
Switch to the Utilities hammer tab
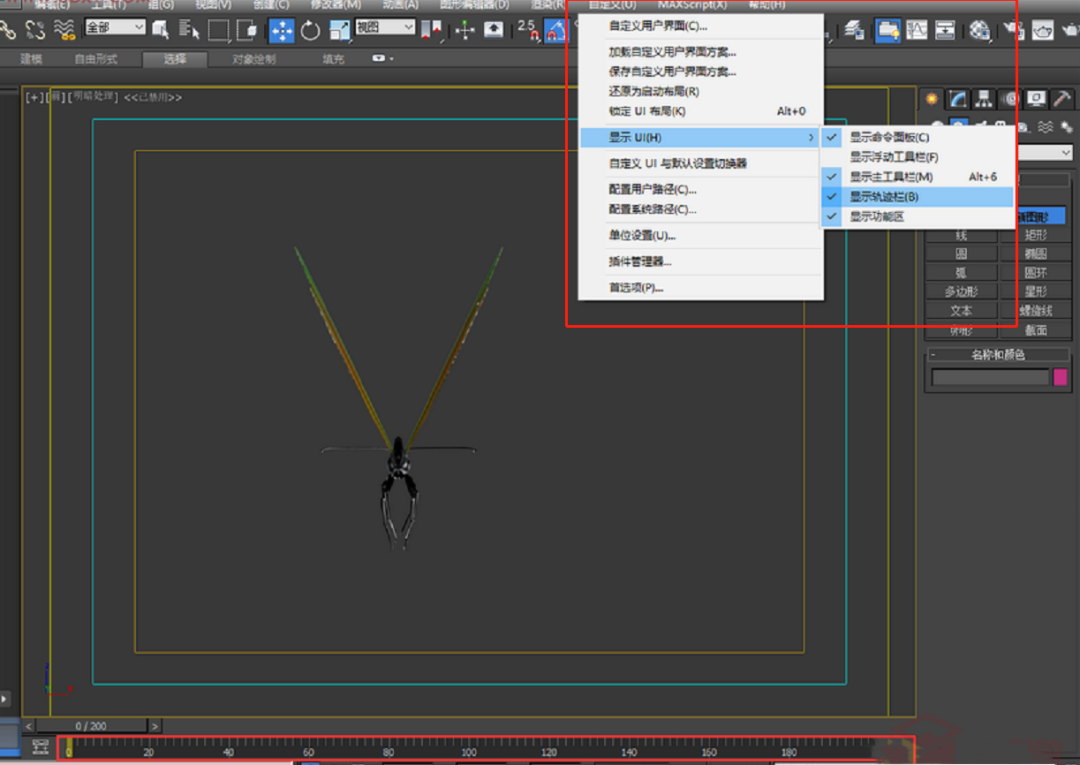click(x=1061, y=99)
